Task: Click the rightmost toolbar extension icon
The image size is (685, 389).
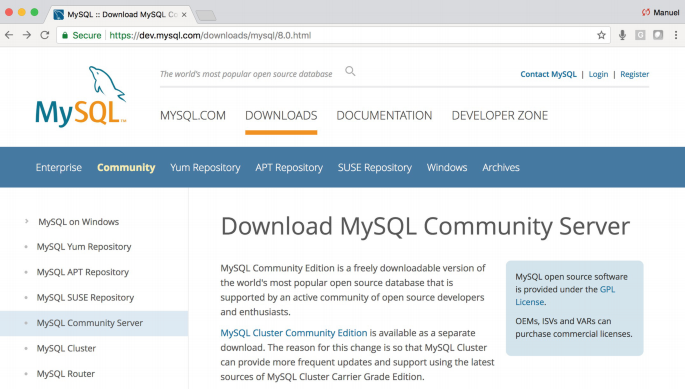Action: (x=658, y=35)
